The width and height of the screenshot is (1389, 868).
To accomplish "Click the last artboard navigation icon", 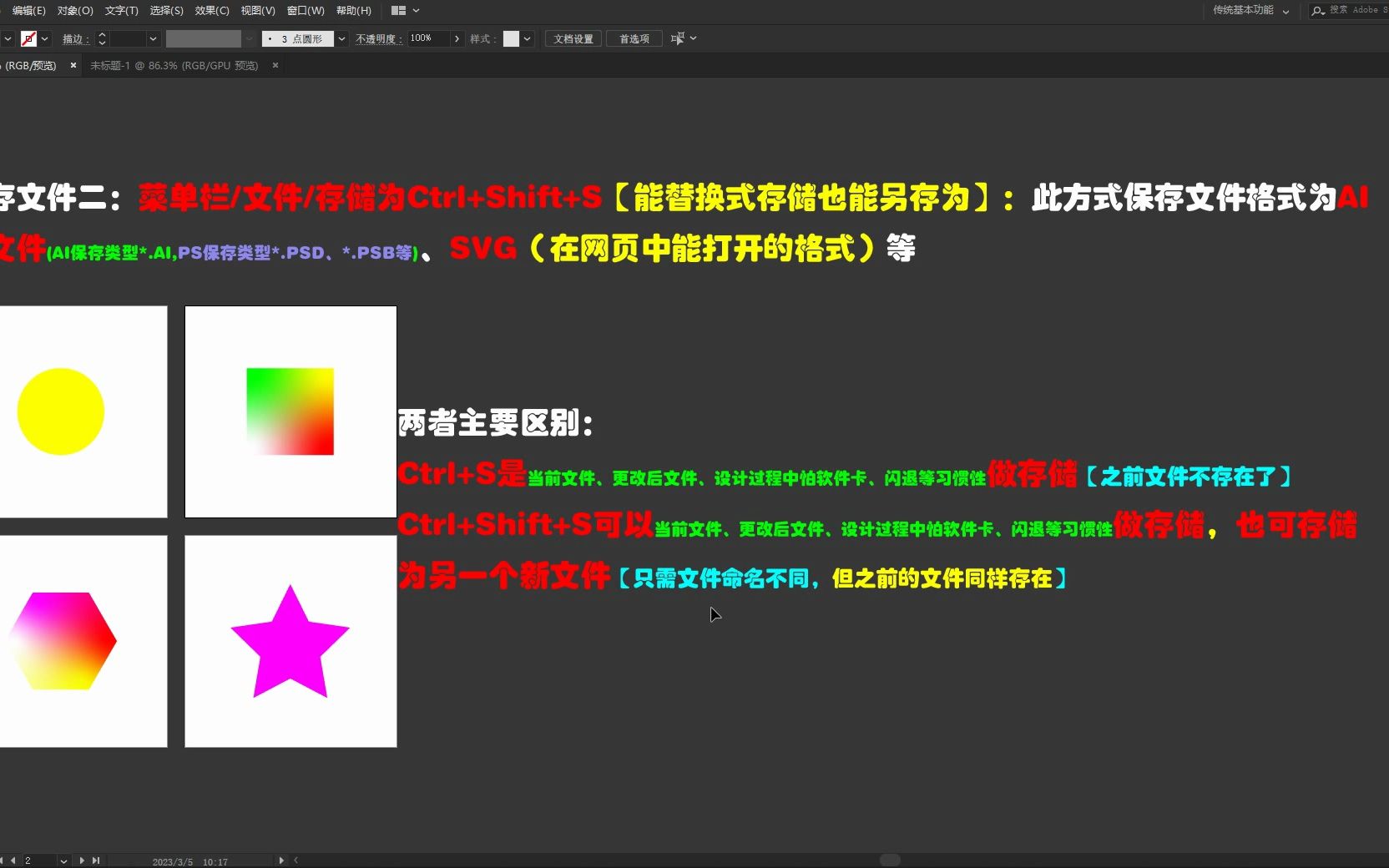I will click(x=95, y=860).
